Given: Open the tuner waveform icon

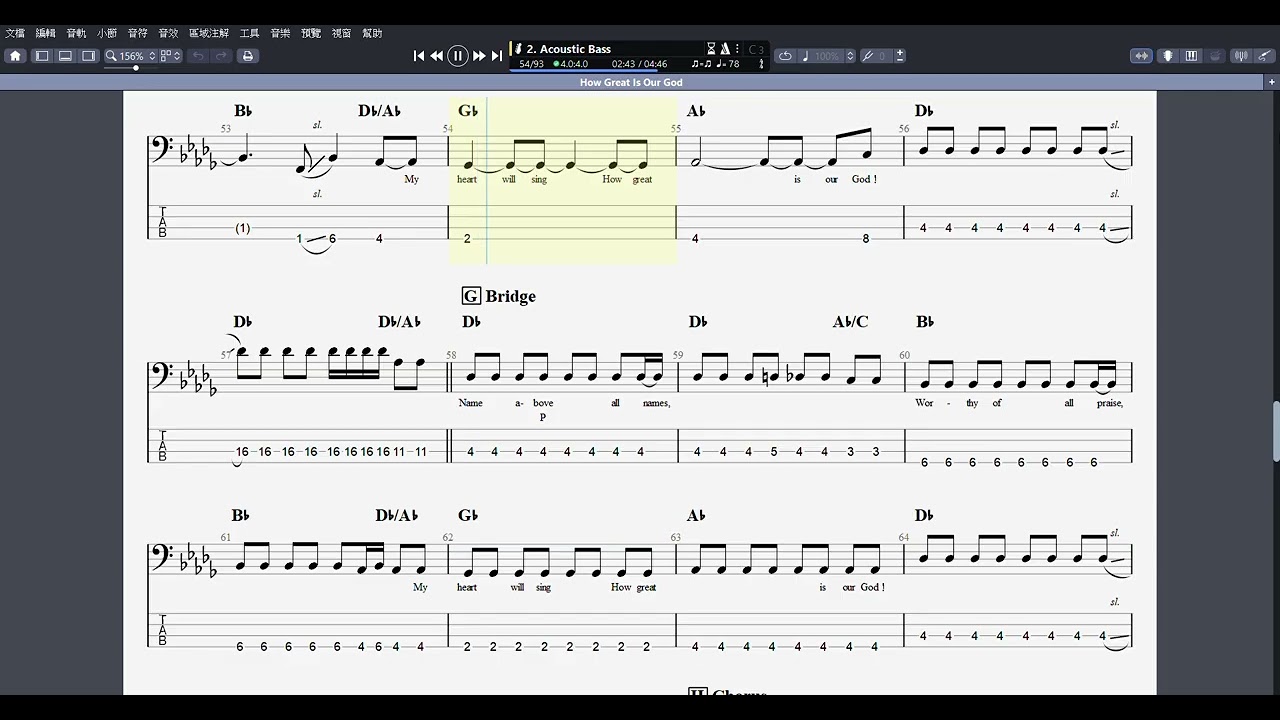Looking at the screenshot, I should [1241, 56].
